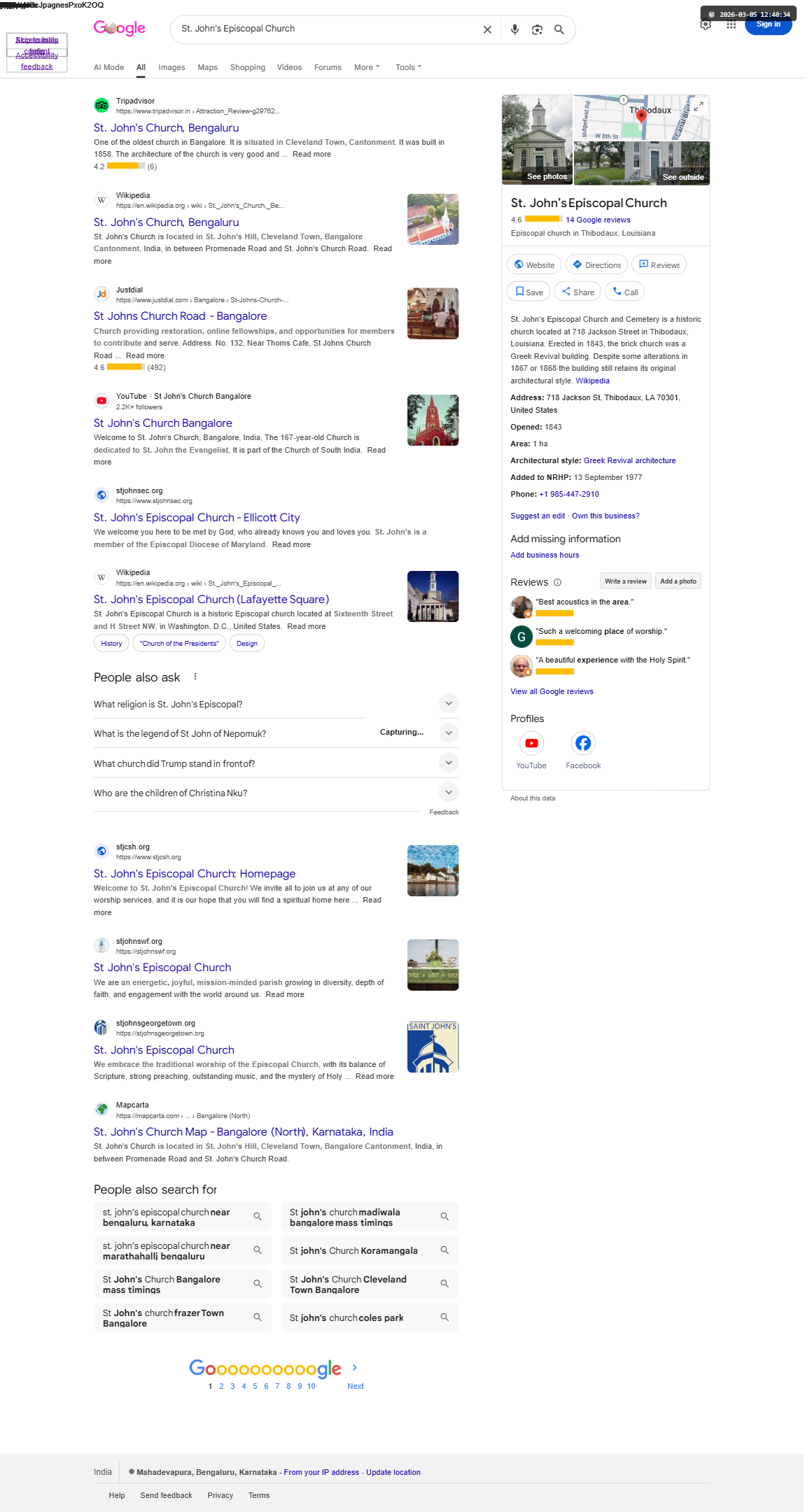Switch to AI Mode tab
The height and width of the screenshot is (1512, 812).
pyautogui.click(x=109, y=67)
